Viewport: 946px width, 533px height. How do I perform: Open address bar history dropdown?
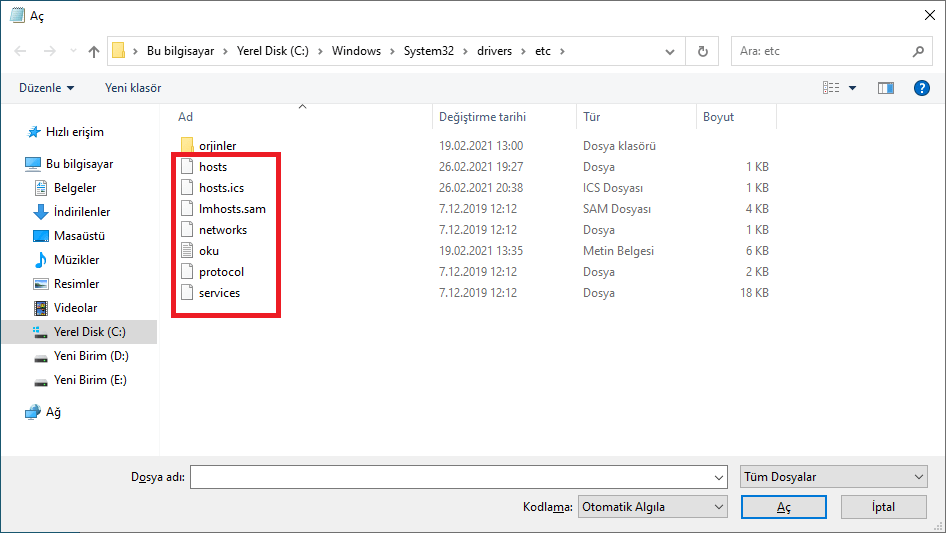pyautogui.click(x=670, y=52)
